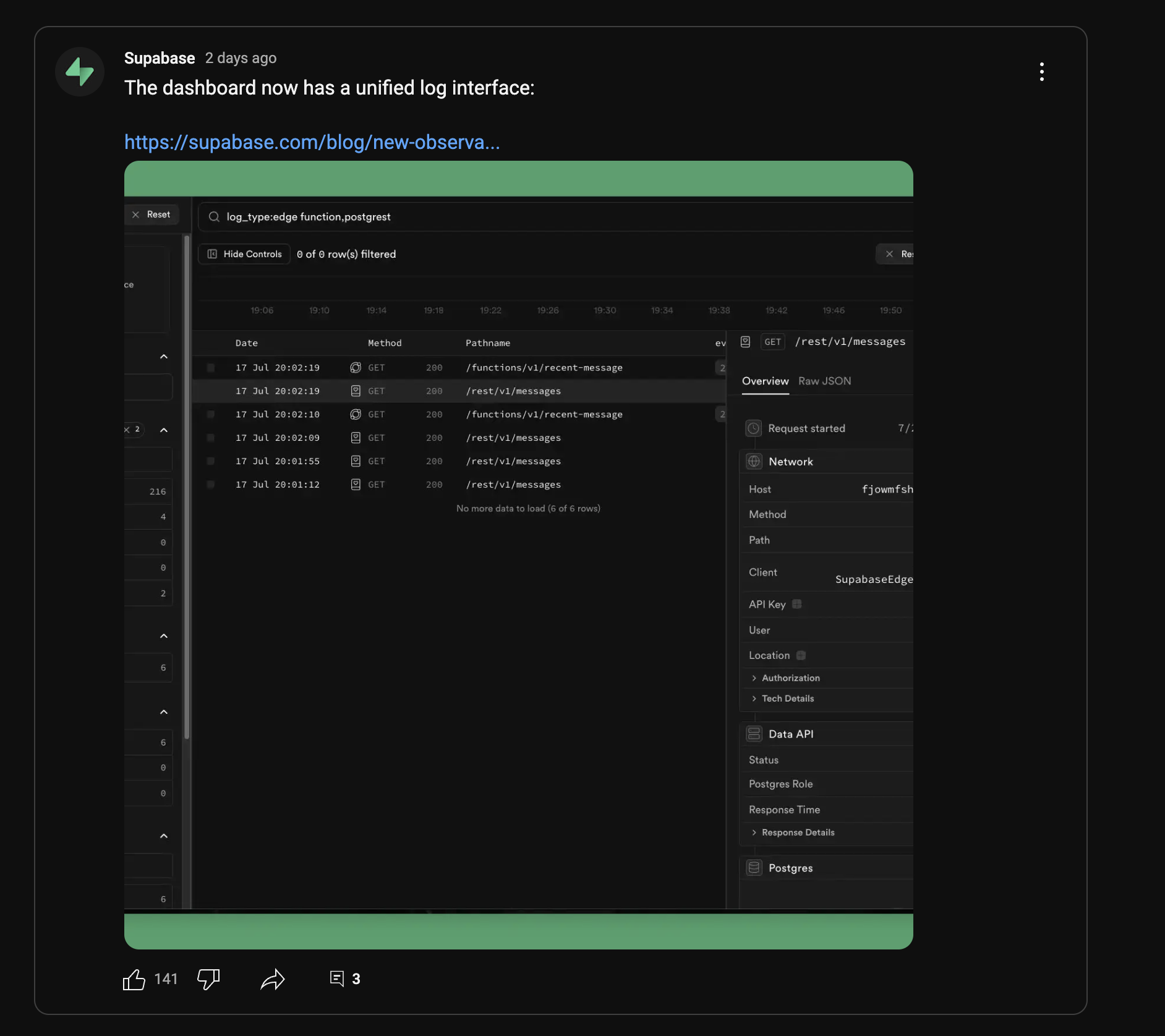Collapse the sidebar group chevron below the 2 count
This screenshot has height=1036, width=1165.
(x=164, y=636)
